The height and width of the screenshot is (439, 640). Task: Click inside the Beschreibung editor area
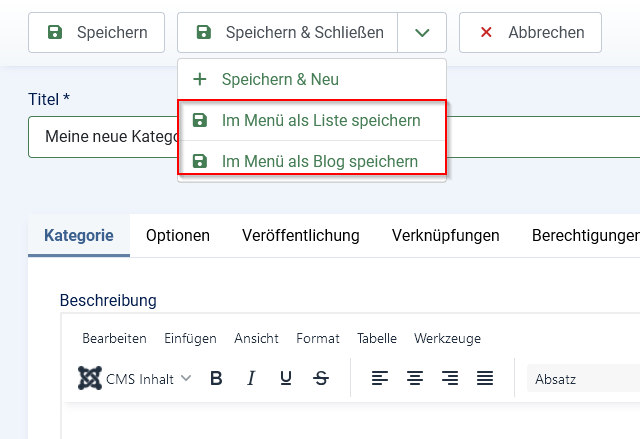pyautogui.click(x=351, y=421)
